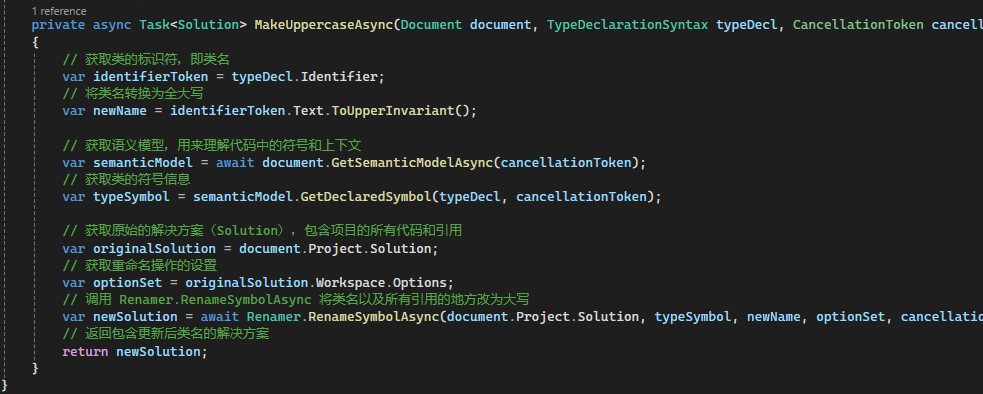Click "typeSymbol" in its var declaration
Viewport: 983px width, 394px height.
(132, 197)
